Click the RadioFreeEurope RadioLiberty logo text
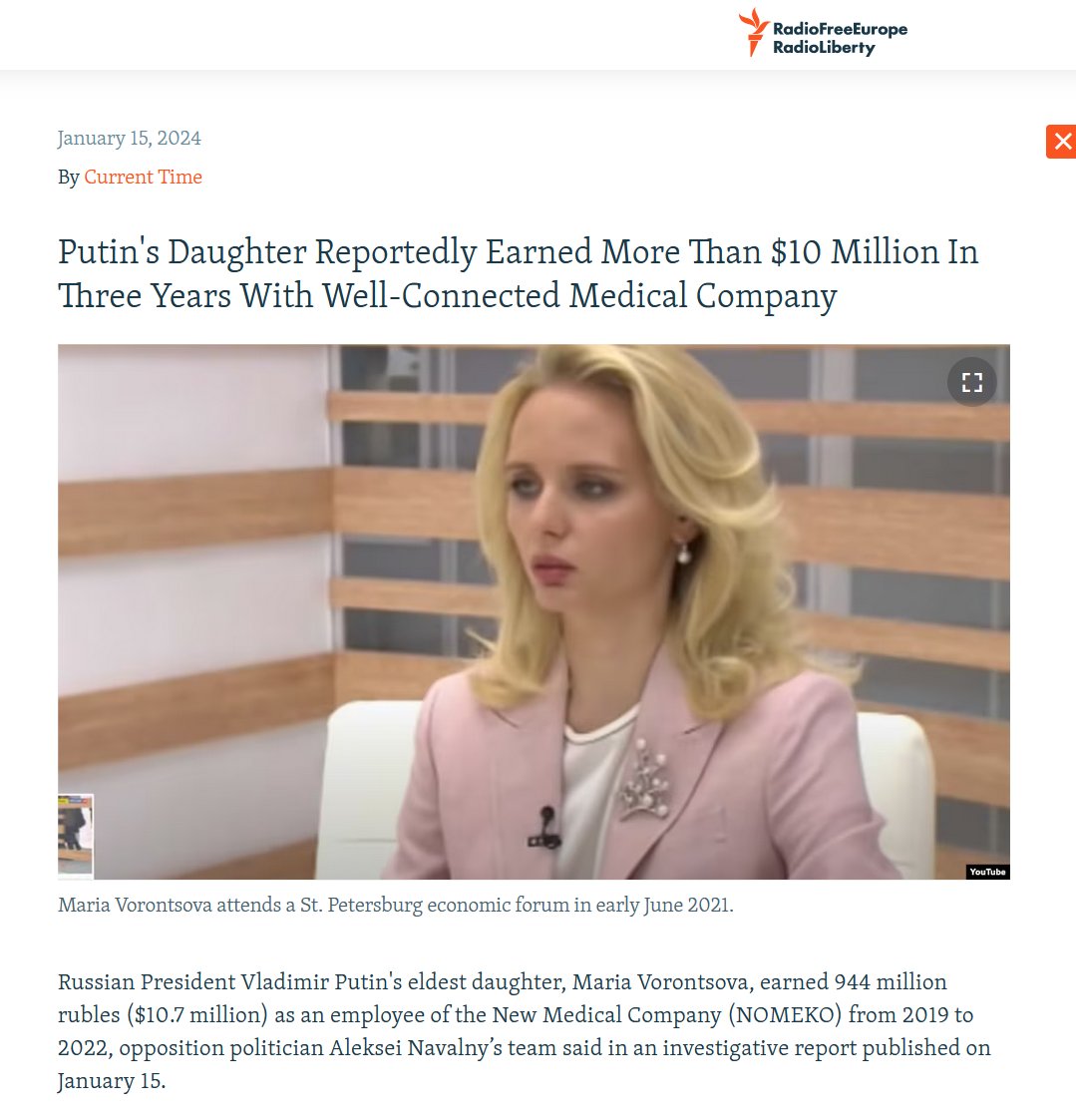This screenshot has height=1120, width=1076. [x=840, y=39]
